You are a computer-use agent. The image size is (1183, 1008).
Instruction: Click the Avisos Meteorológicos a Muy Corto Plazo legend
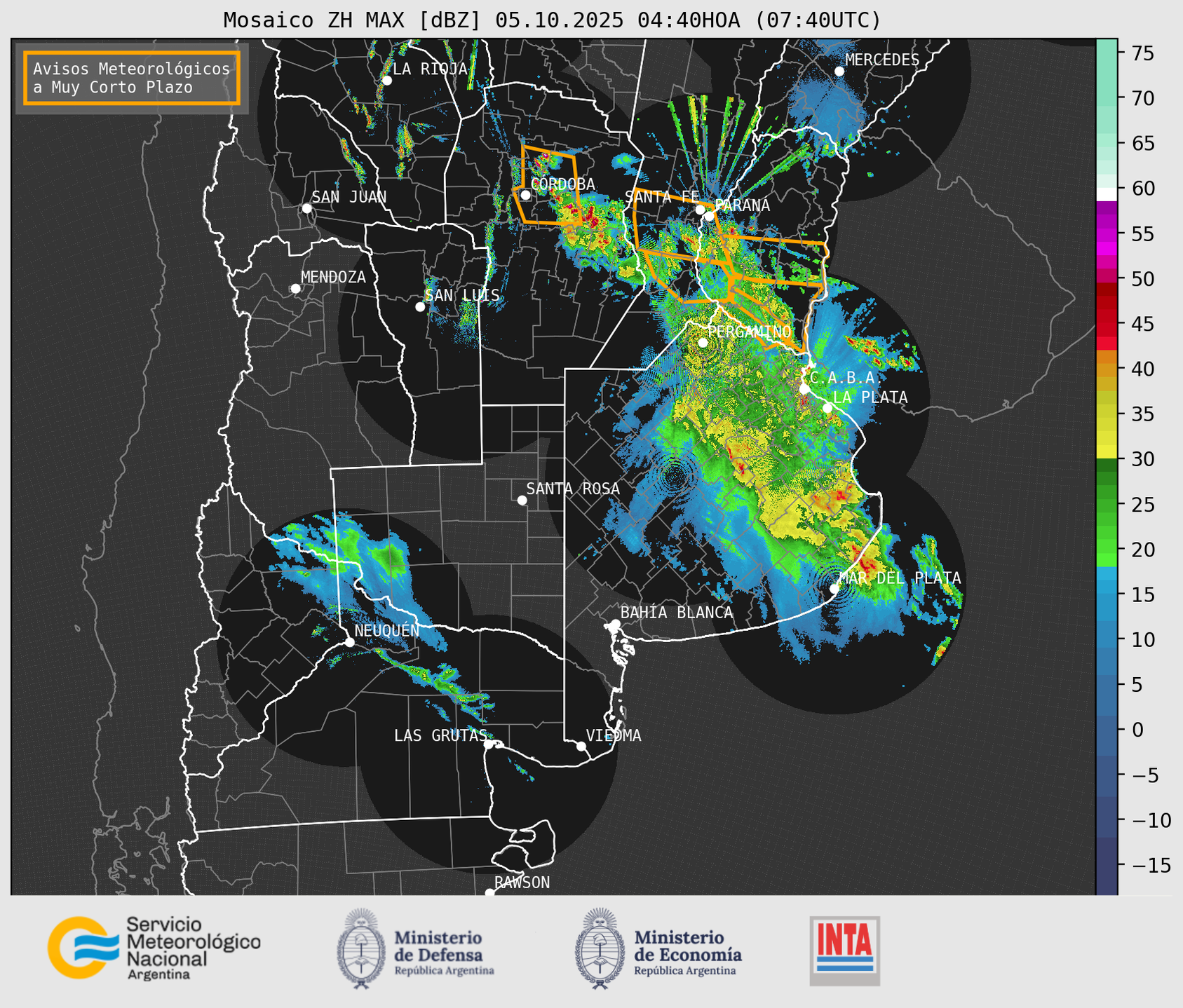pyautogui.click(x=132, y=78)
